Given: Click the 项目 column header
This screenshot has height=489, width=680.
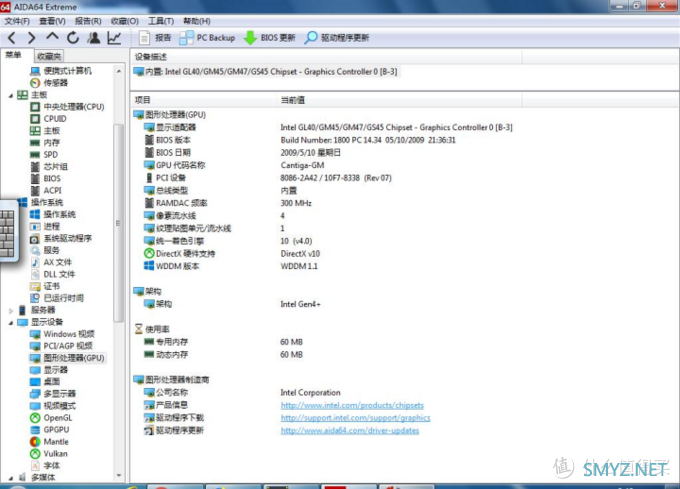Looking at the screenshot, I should tap(203, 100).
